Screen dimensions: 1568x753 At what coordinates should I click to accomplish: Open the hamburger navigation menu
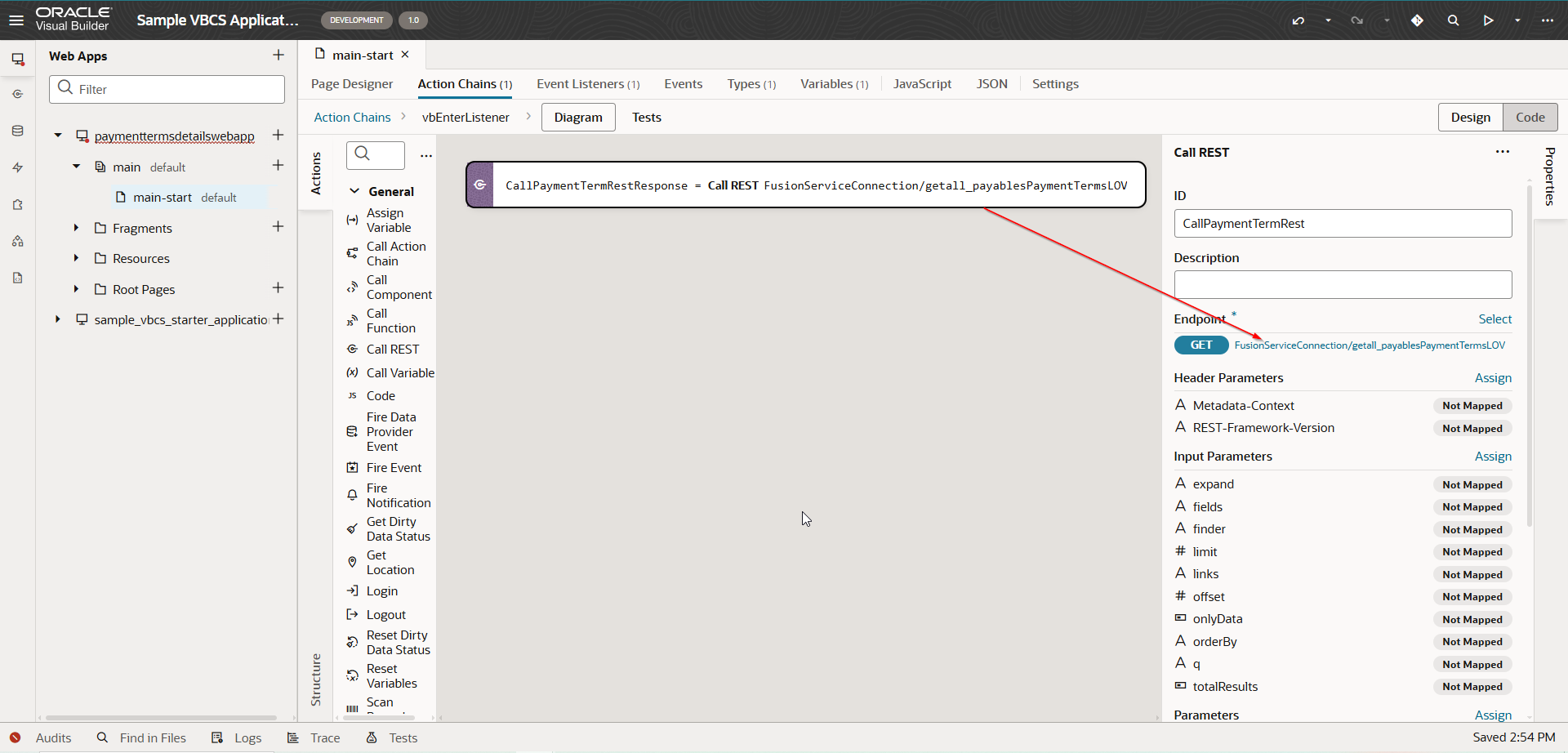tap(16, 20)
